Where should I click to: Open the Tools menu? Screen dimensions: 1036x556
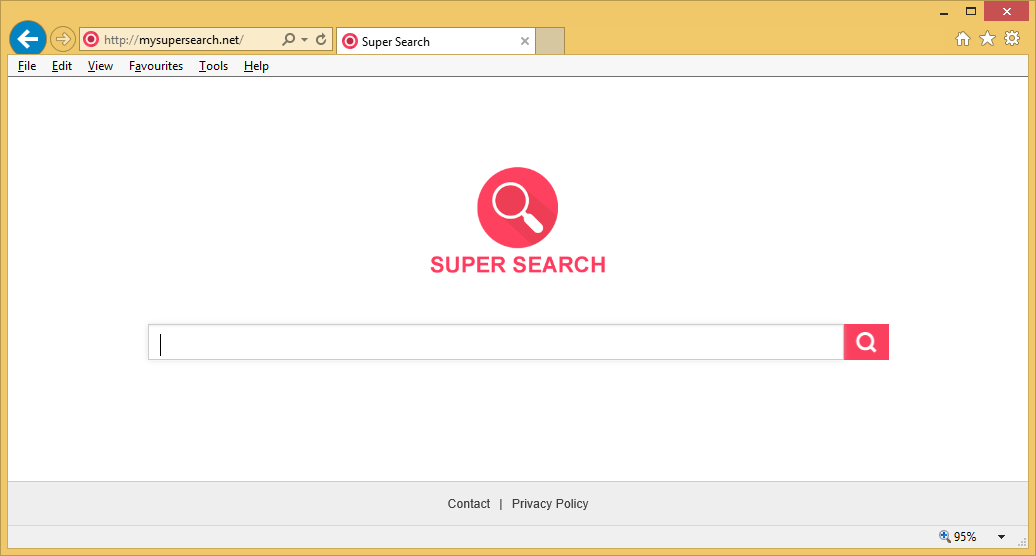(x=213, y=66)
